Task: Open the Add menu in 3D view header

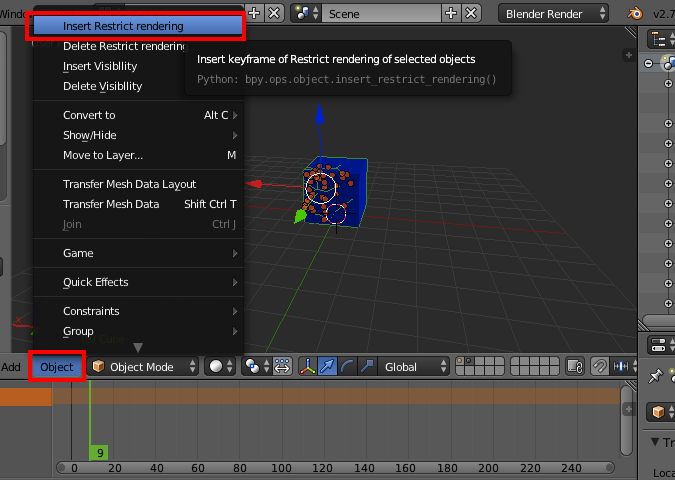Action: (x=11, y=367)
